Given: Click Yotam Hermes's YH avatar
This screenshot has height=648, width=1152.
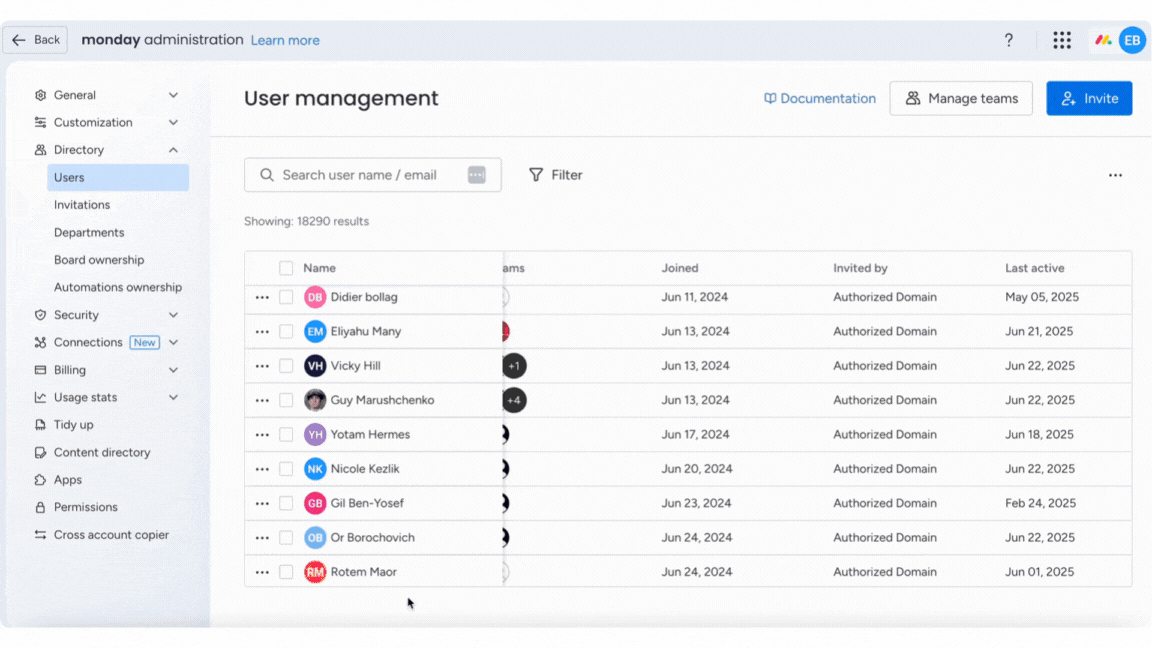Looking at the screenshot, I should tap(315, 434).
